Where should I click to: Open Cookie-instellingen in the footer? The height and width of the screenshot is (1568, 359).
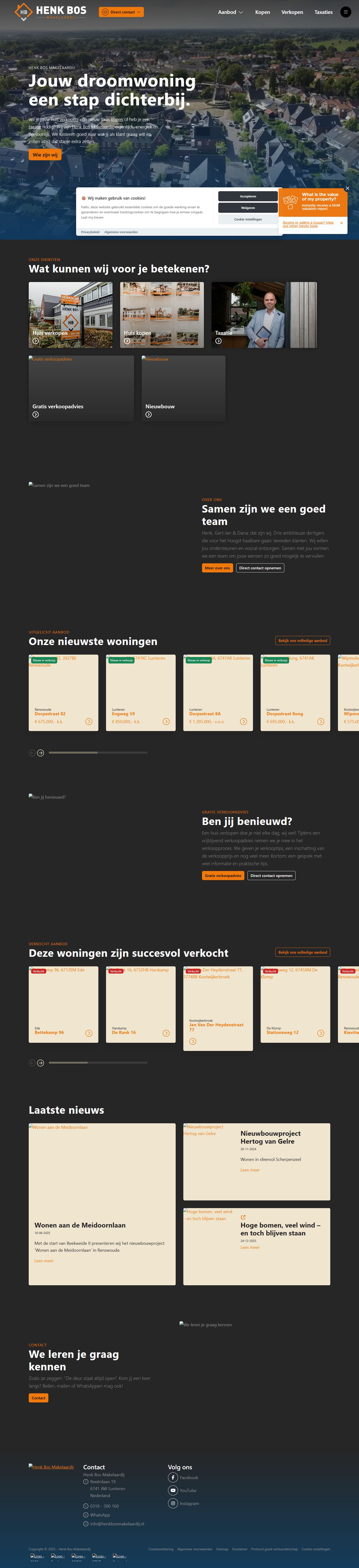[x=316, y=1549]
